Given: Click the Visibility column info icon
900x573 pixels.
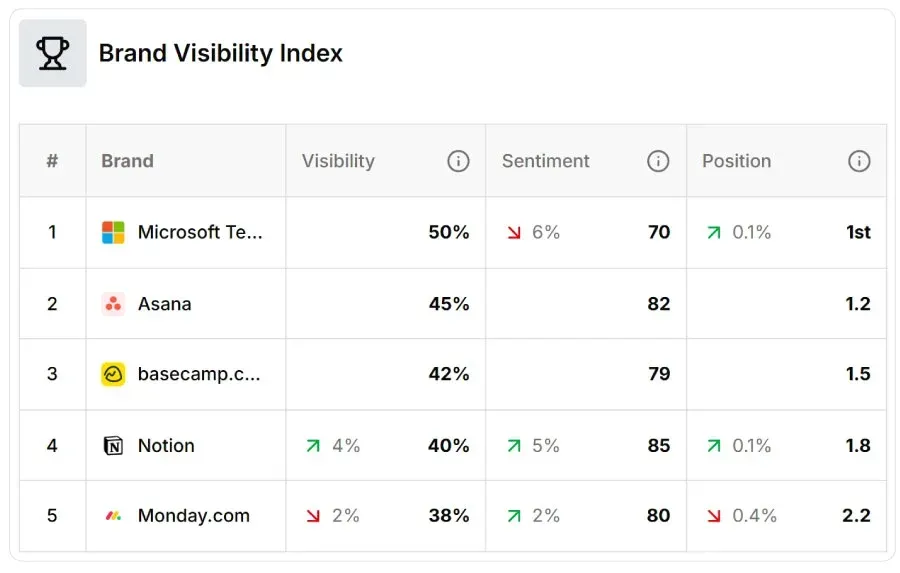Looking at the screenshot, I should 458,161.
